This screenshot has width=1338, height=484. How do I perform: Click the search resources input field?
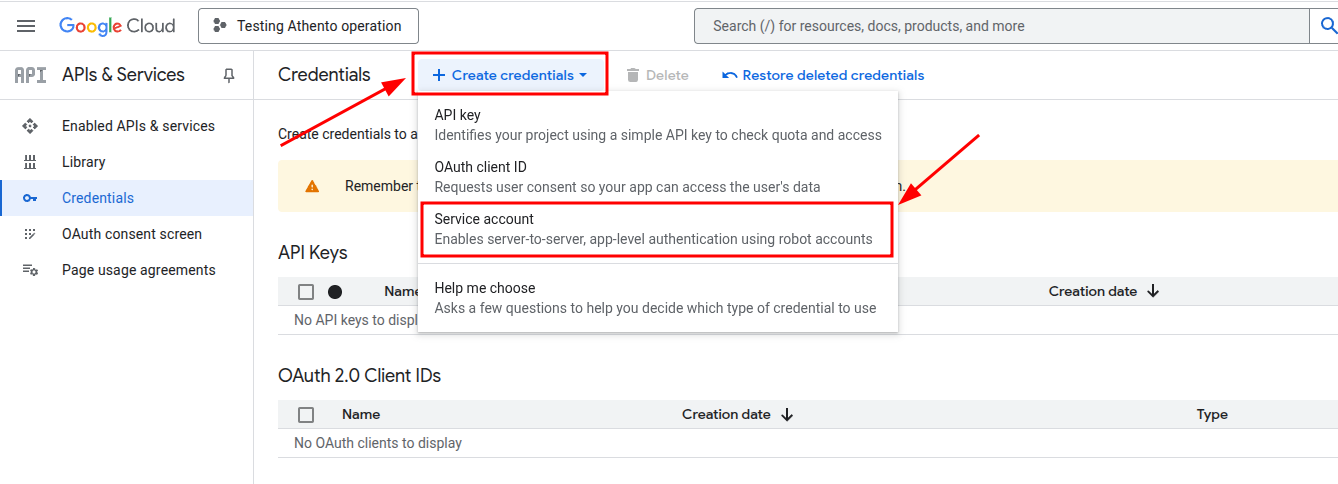tap(1000, 26)
